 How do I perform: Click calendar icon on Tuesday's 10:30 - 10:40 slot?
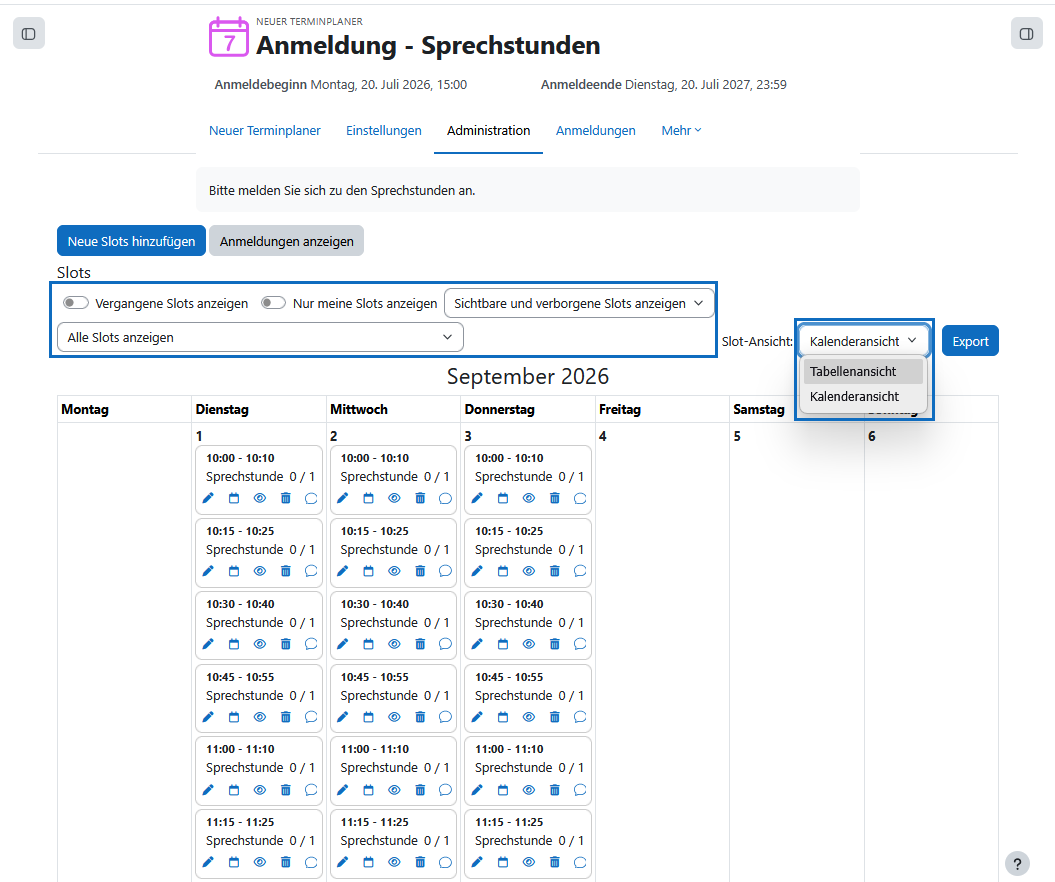point(233,644)
